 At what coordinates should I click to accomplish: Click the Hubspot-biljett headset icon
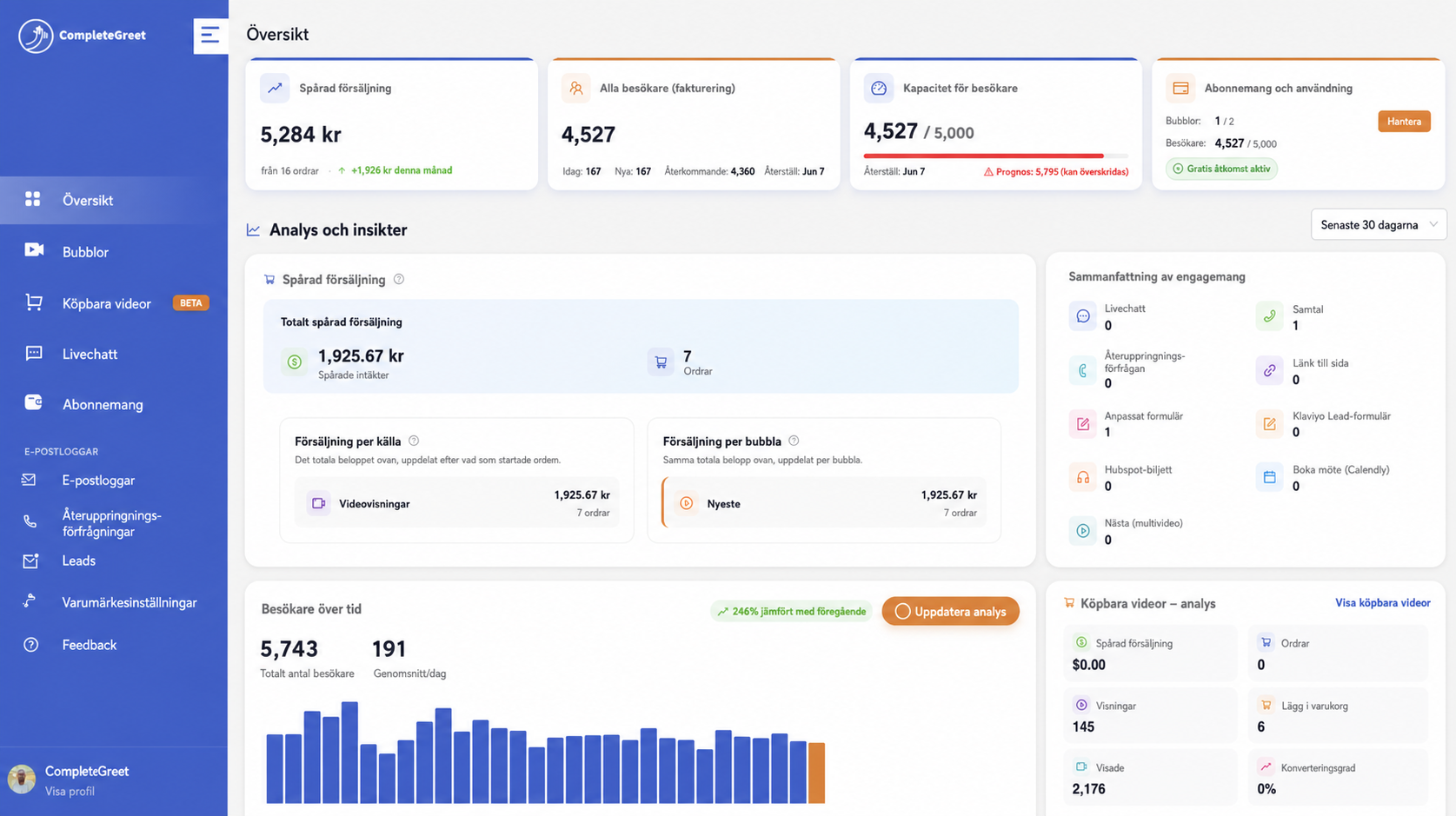[x=1082, y=477]
